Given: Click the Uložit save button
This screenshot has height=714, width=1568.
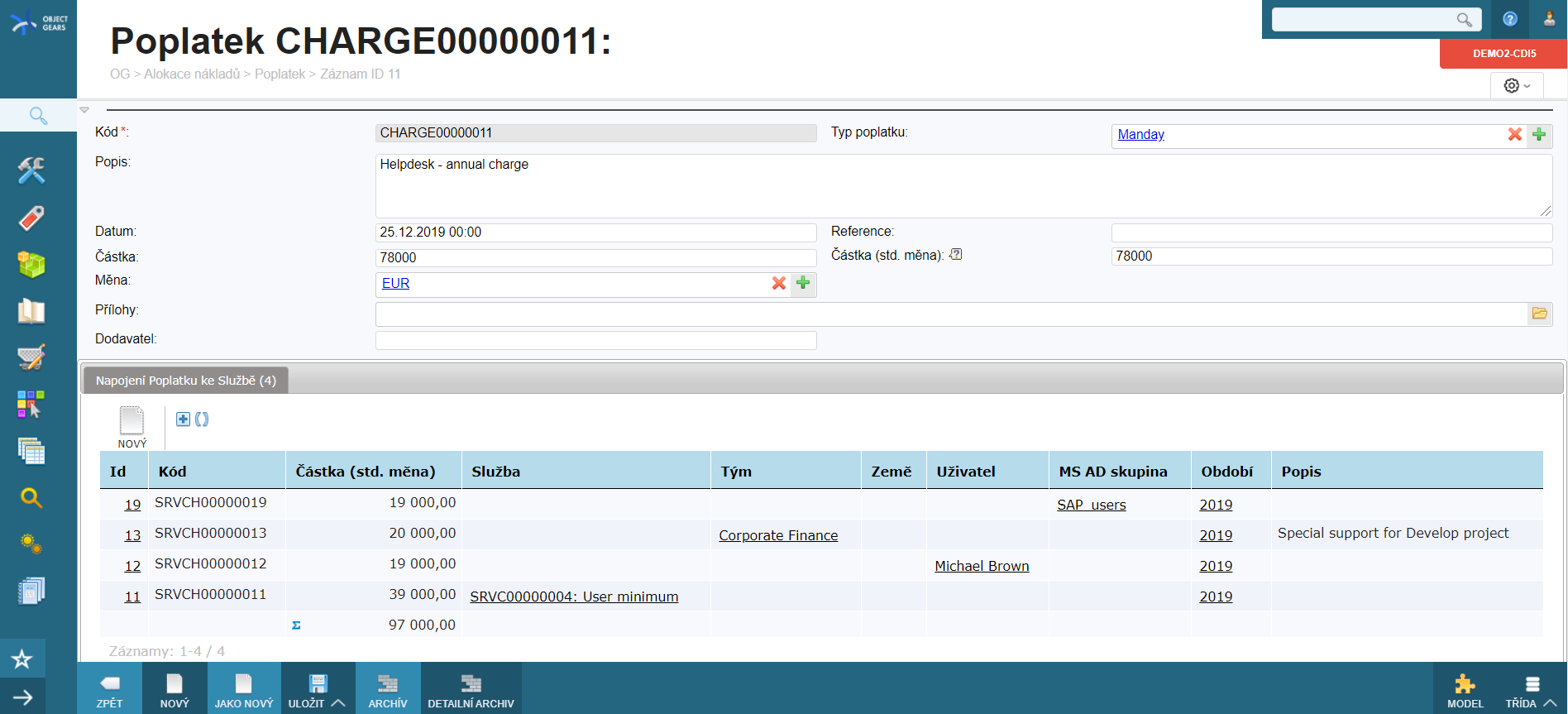Looking at the screenshot, I should coord(308,691).
